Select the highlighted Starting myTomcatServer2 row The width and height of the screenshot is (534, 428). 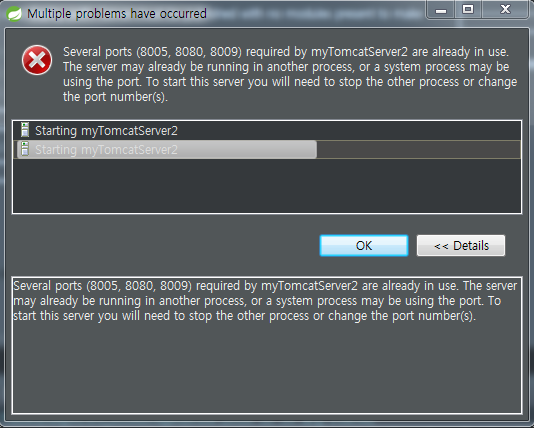coord(267,149)
